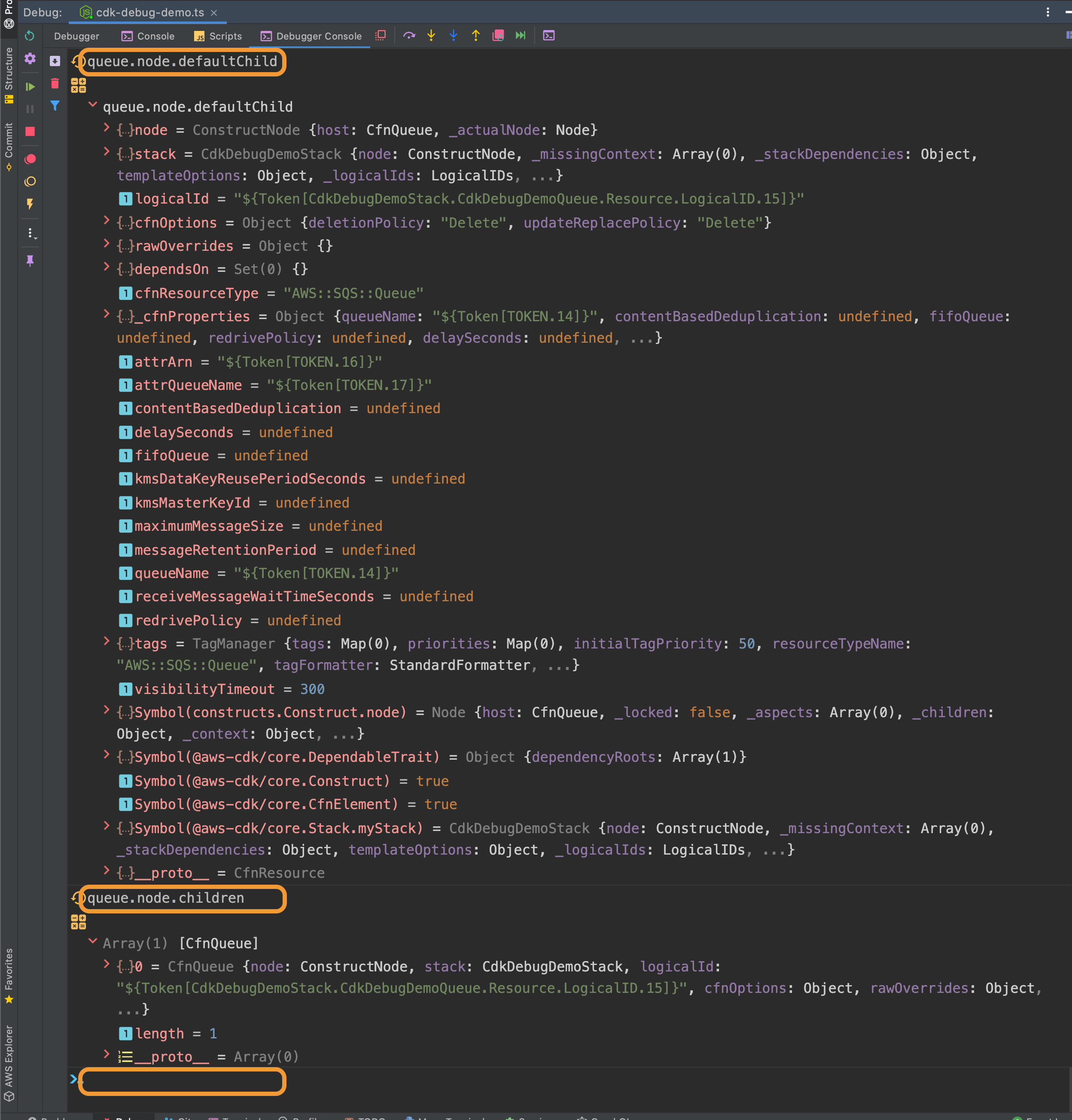This screenshot has width=1072, height=1120.
Task: Collapse the queue.node.defaultChild tree
Action: coord(93,106)
